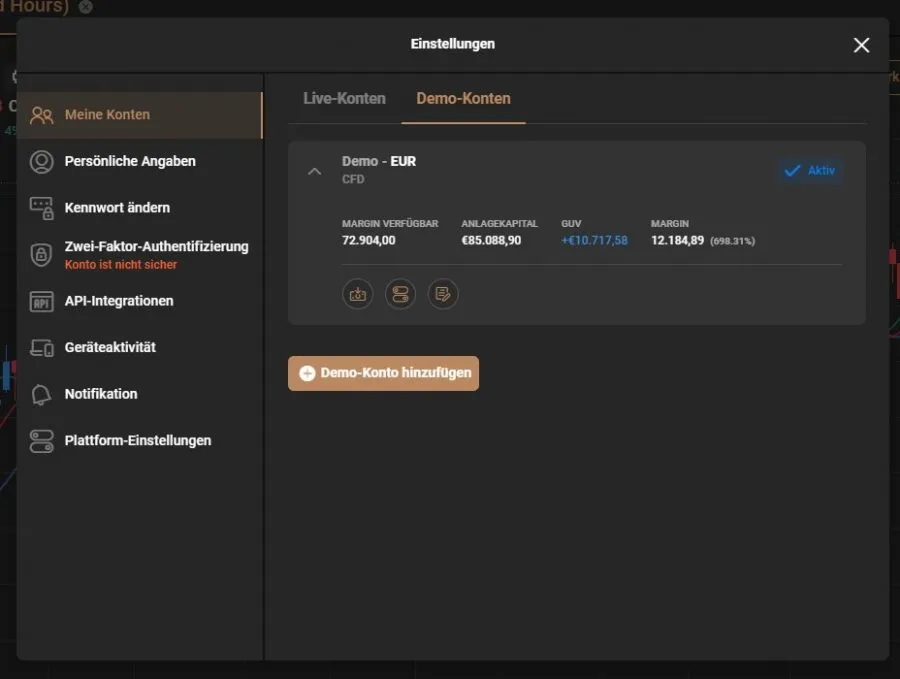The height and width of the screenshot is (679, 900).
Task: Open the Persönliche Angaben section
Action: coord(130,161)
